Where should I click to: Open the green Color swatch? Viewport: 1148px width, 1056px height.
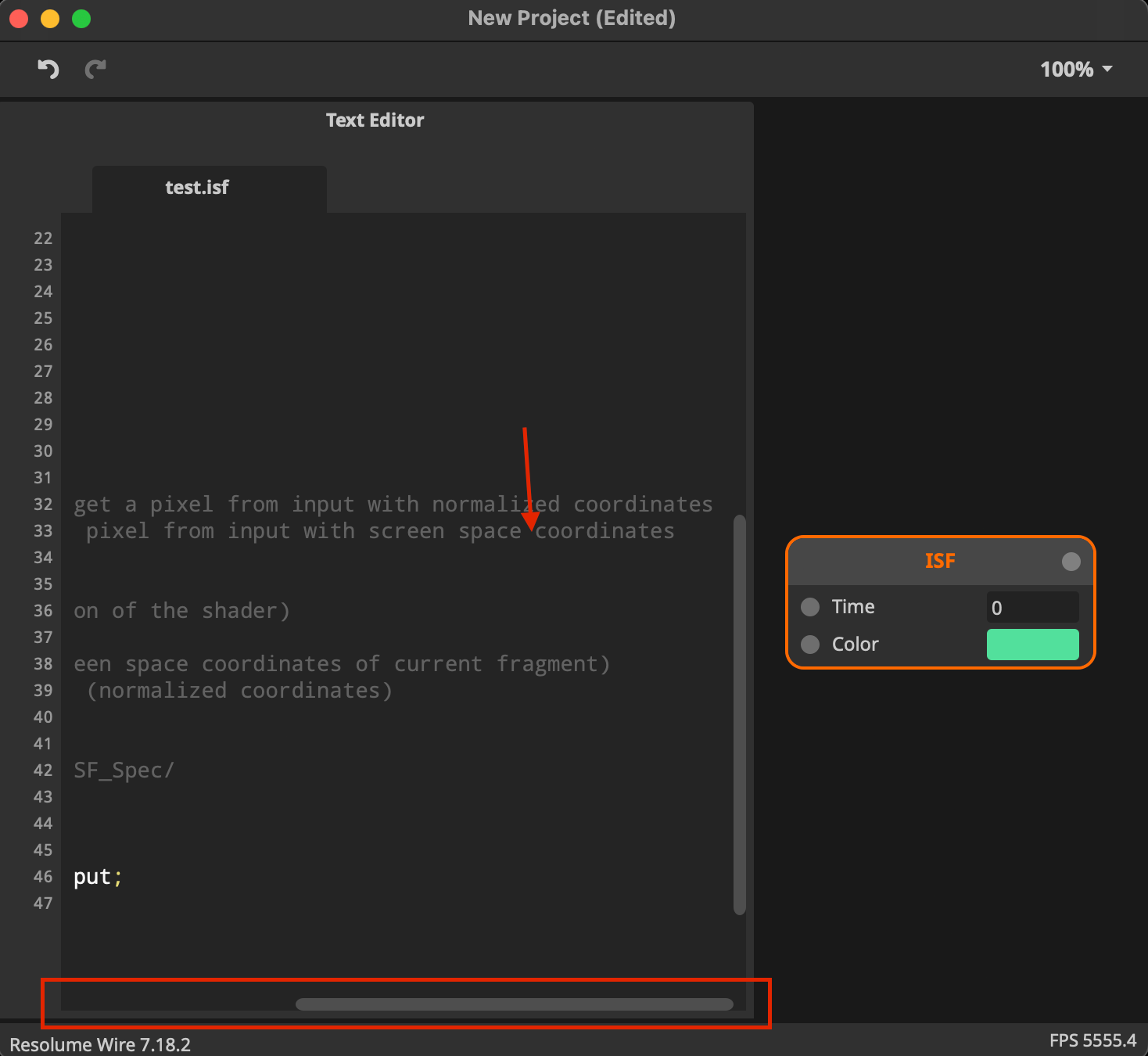1032,645
